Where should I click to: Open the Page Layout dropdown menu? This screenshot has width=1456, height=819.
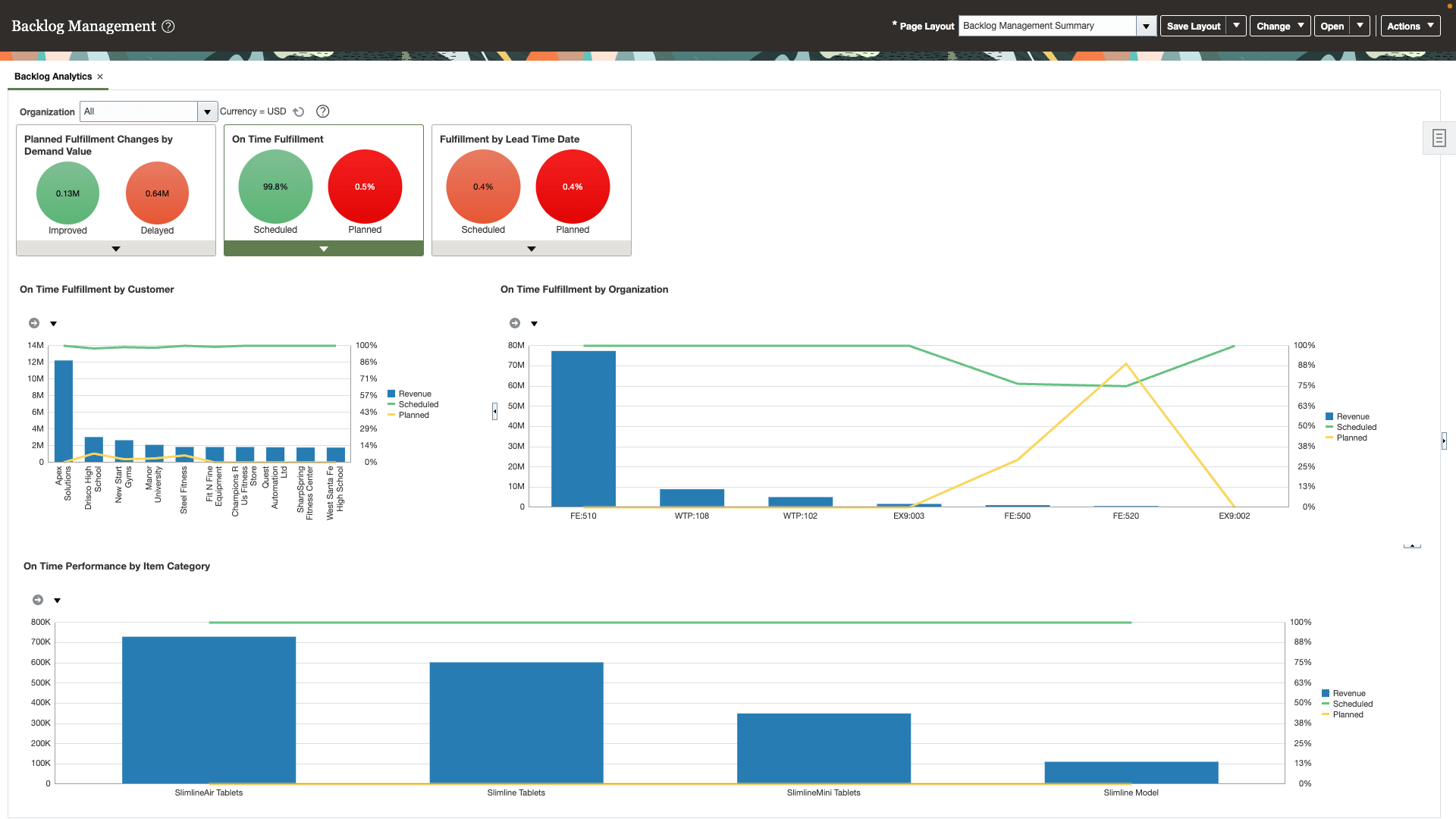pos(1147,26)
